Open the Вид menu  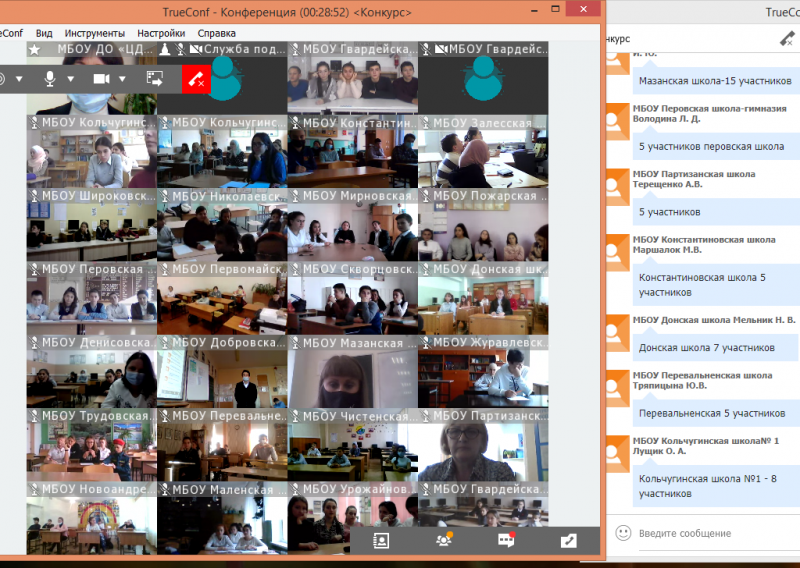44,33
